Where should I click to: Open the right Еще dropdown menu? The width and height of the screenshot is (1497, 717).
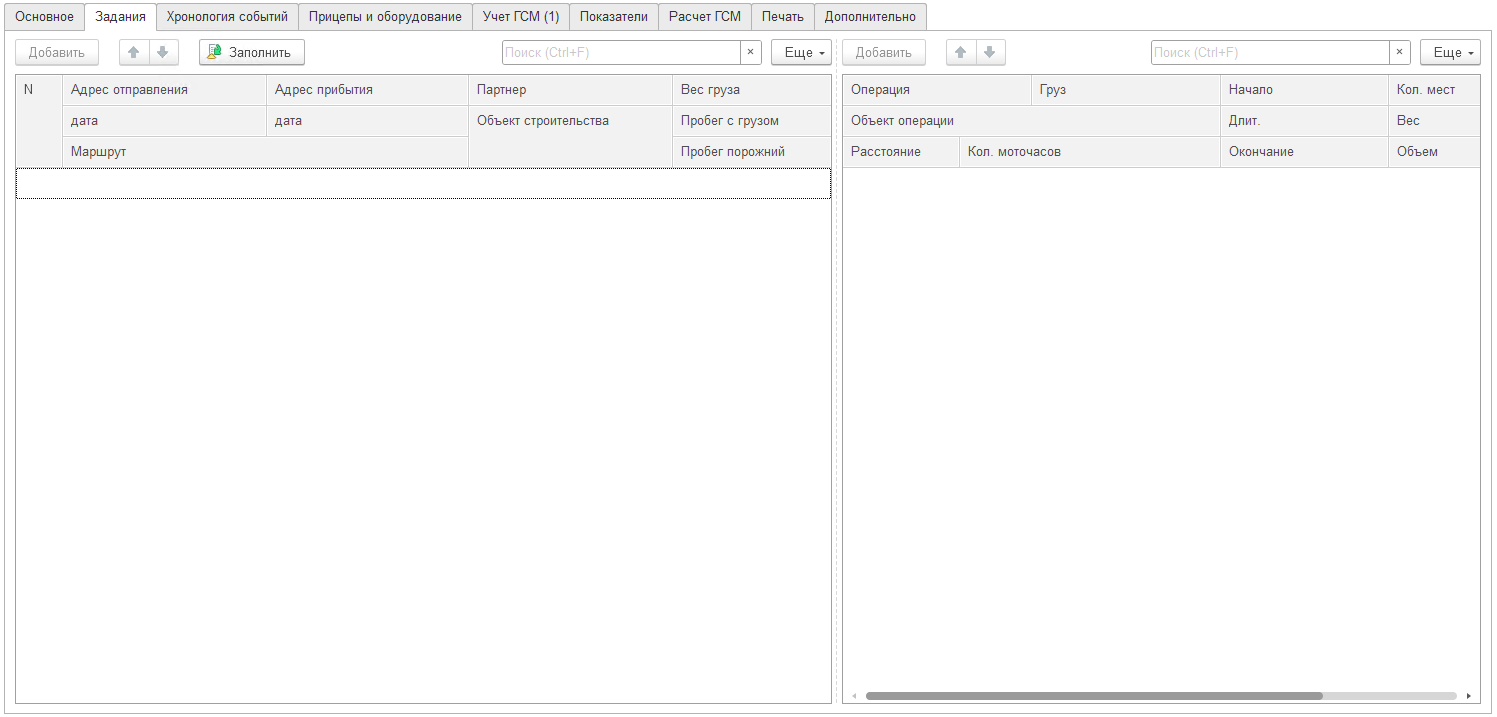click(x=1449, y=52)
